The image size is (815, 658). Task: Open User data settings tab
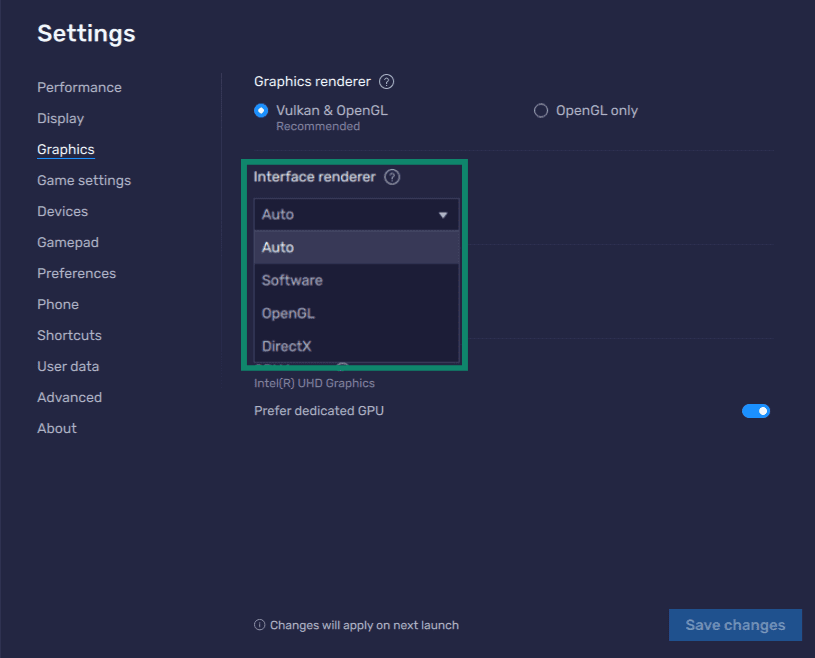(x=68, y=366)
